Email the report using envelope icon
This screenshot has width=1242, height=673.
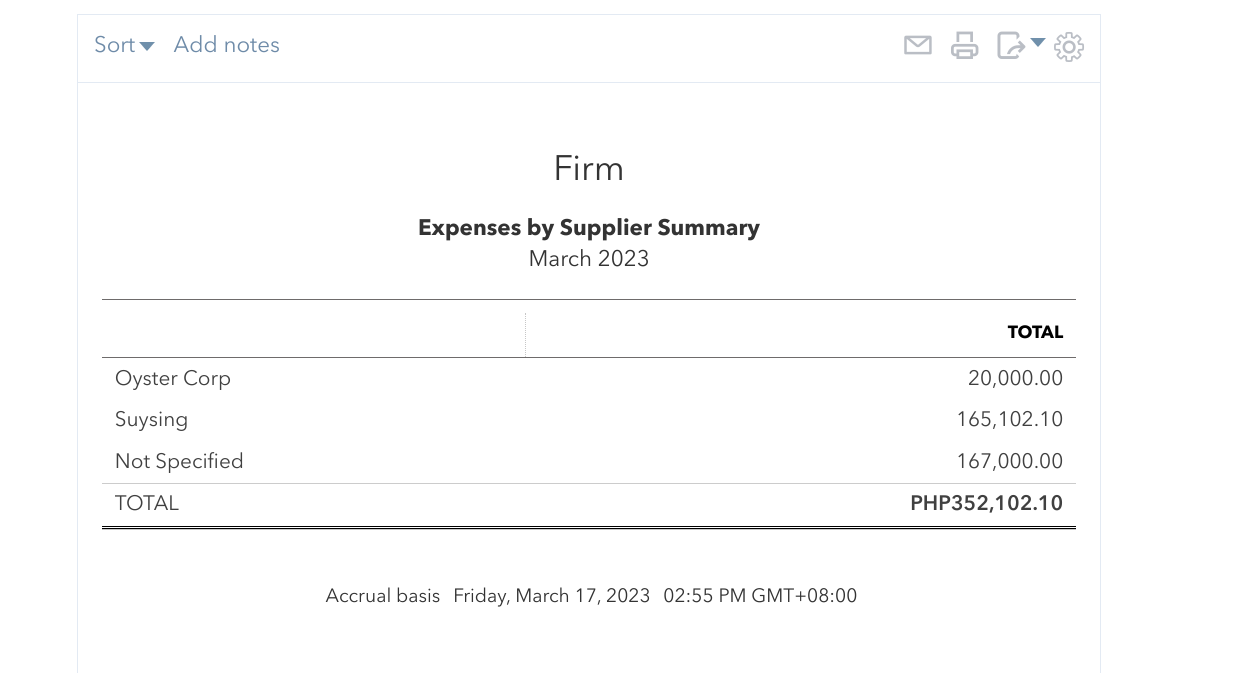(x=917, y=45)
